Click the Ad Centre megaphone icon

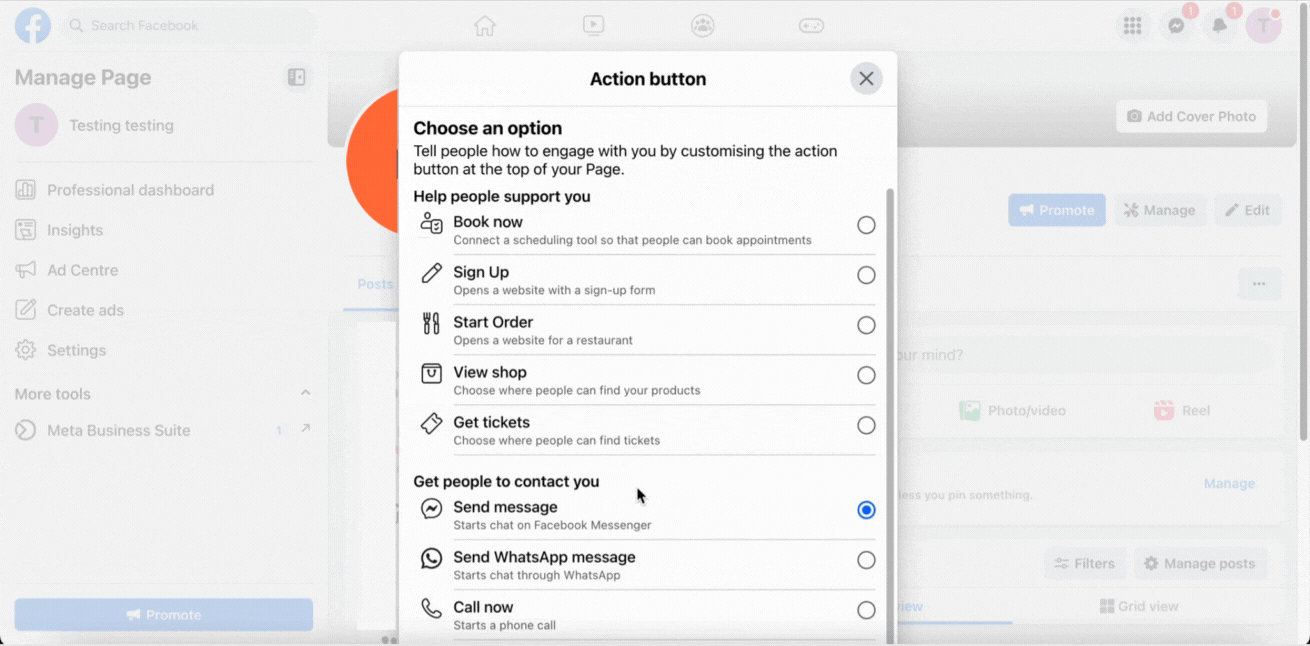pyautogui.click(x=26, y=270)
